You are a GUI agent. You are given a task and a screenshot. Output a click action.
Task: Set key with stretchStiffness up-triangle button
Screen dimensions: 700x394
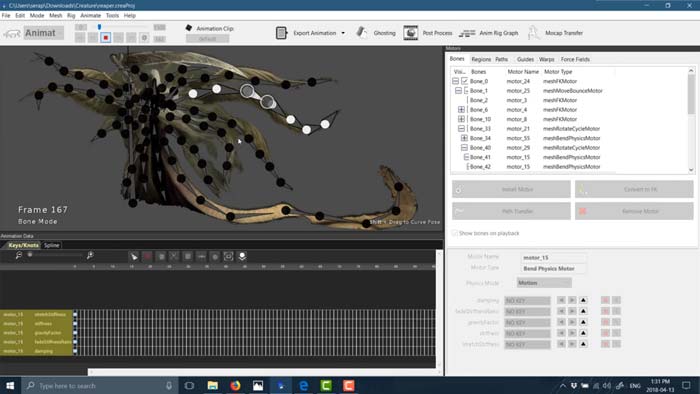pos(583,344)
